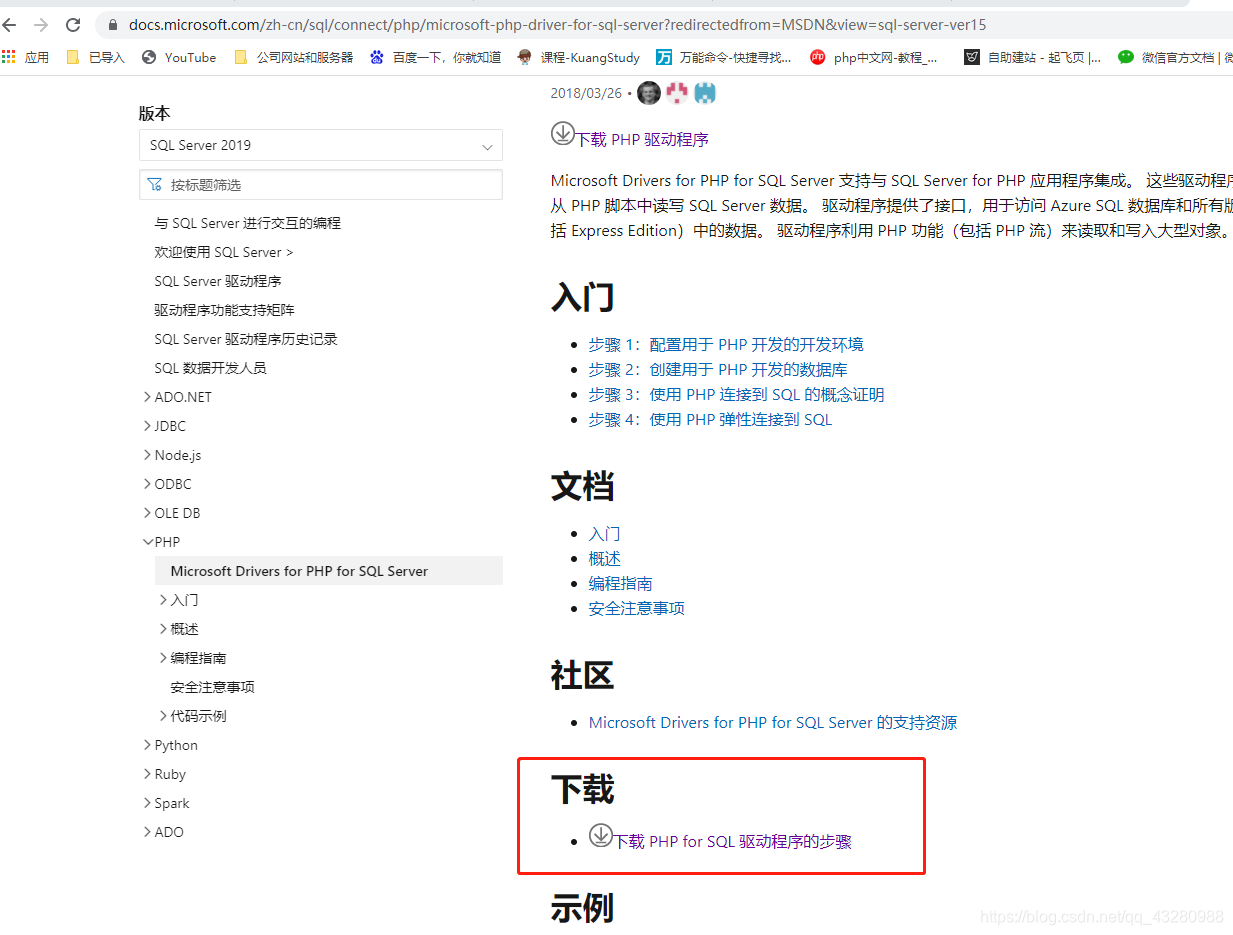Open the 万能命令 bookmark
1233x935 pixels.
tap(724, 57)
